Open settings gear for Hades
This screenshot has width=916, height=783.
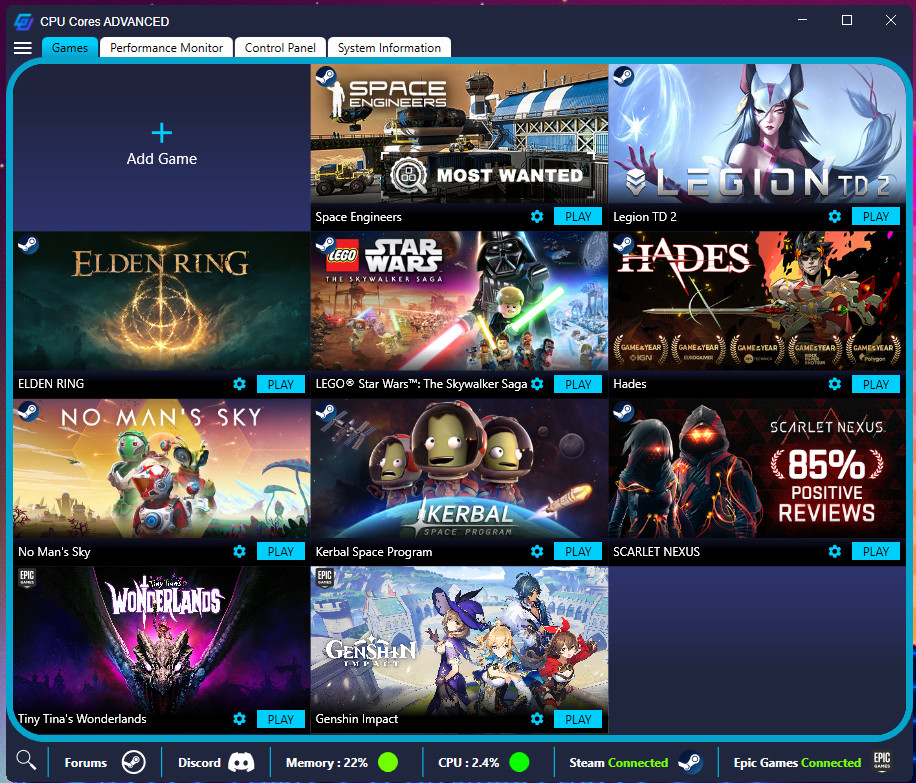834,384
